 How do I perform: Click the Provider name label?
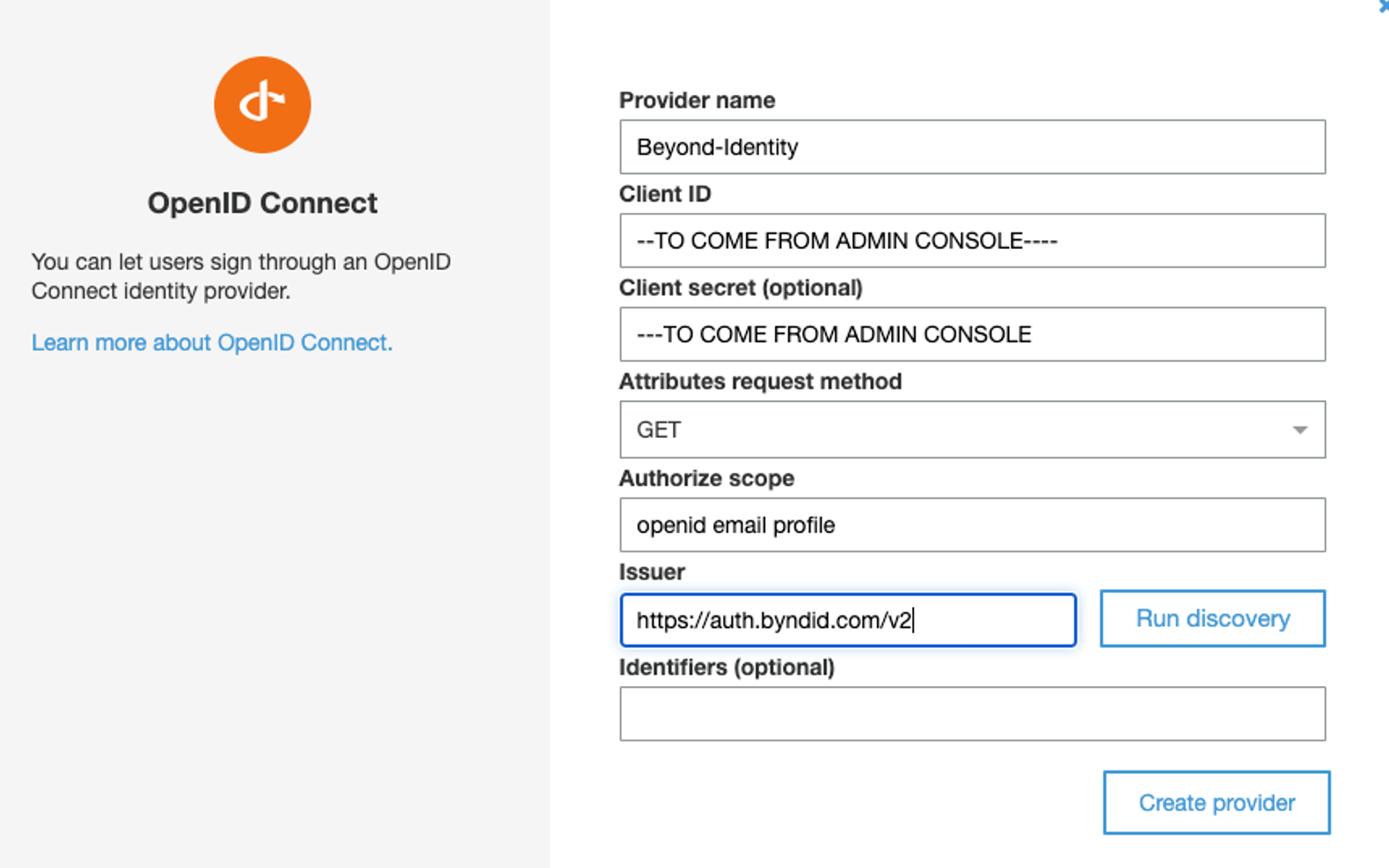pos(698,100)
